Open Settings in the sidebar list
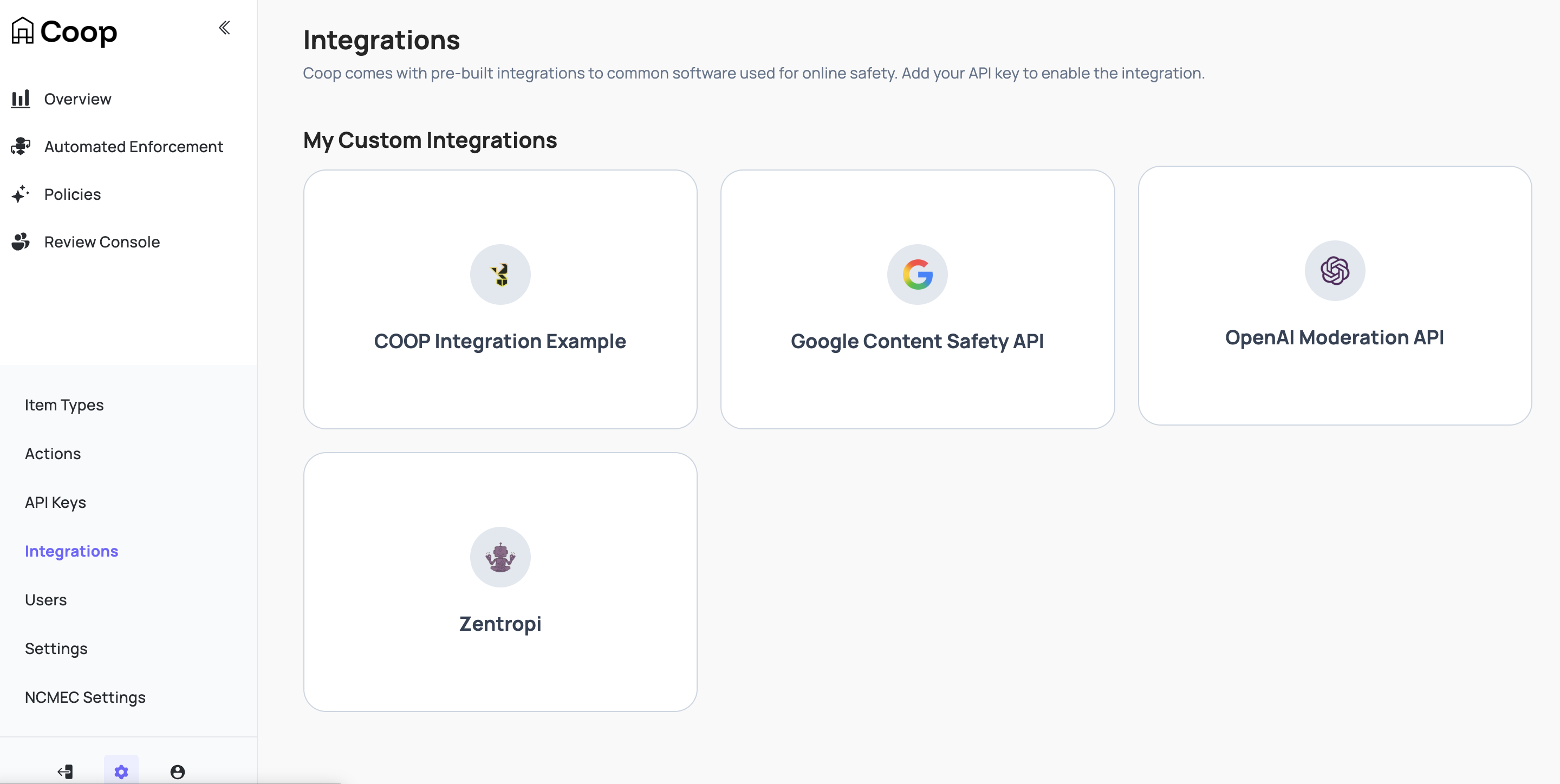 [56, 649]
